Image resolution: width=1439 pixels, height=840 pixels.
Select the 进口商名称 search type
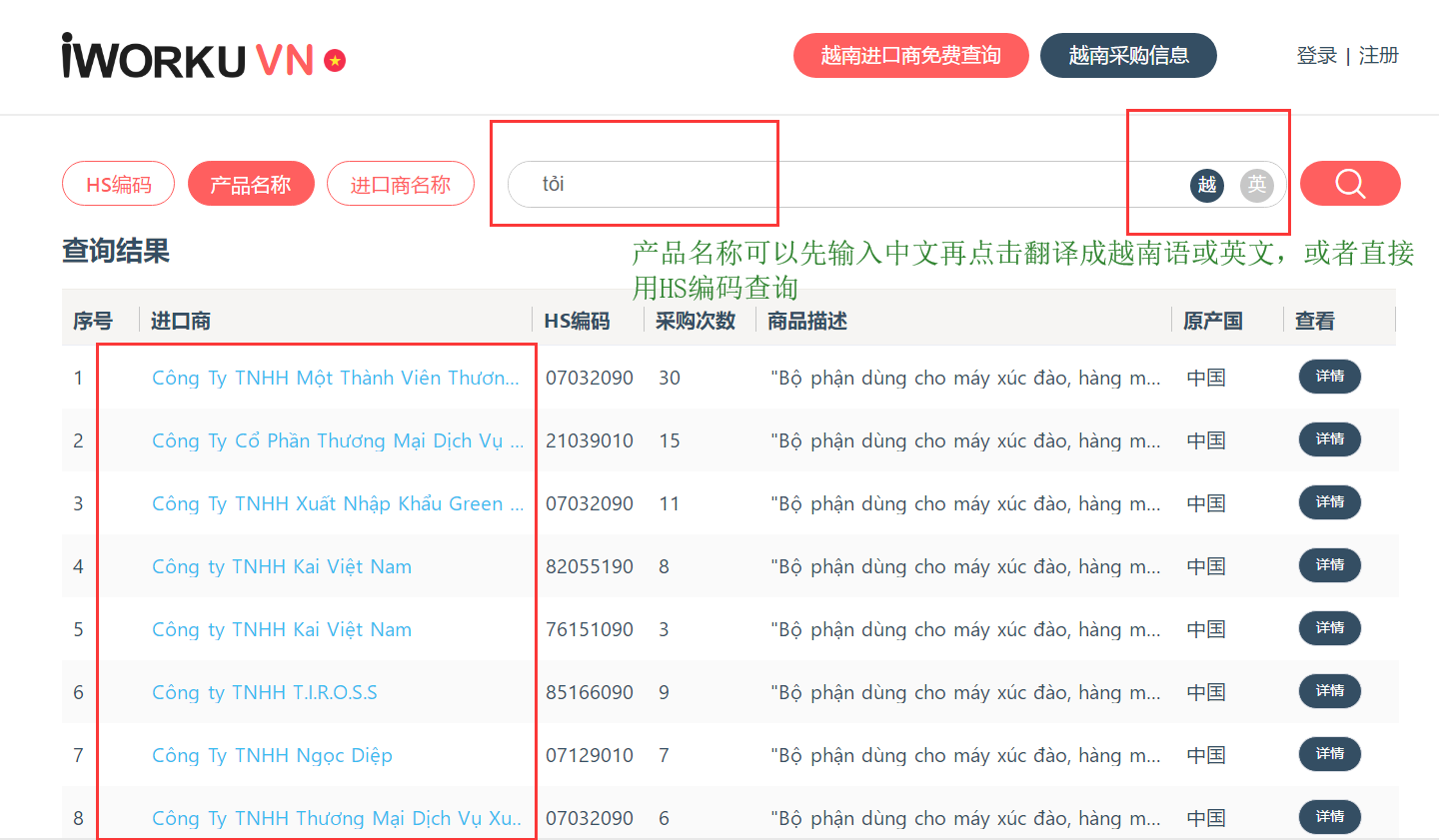(x=401, y=184)
